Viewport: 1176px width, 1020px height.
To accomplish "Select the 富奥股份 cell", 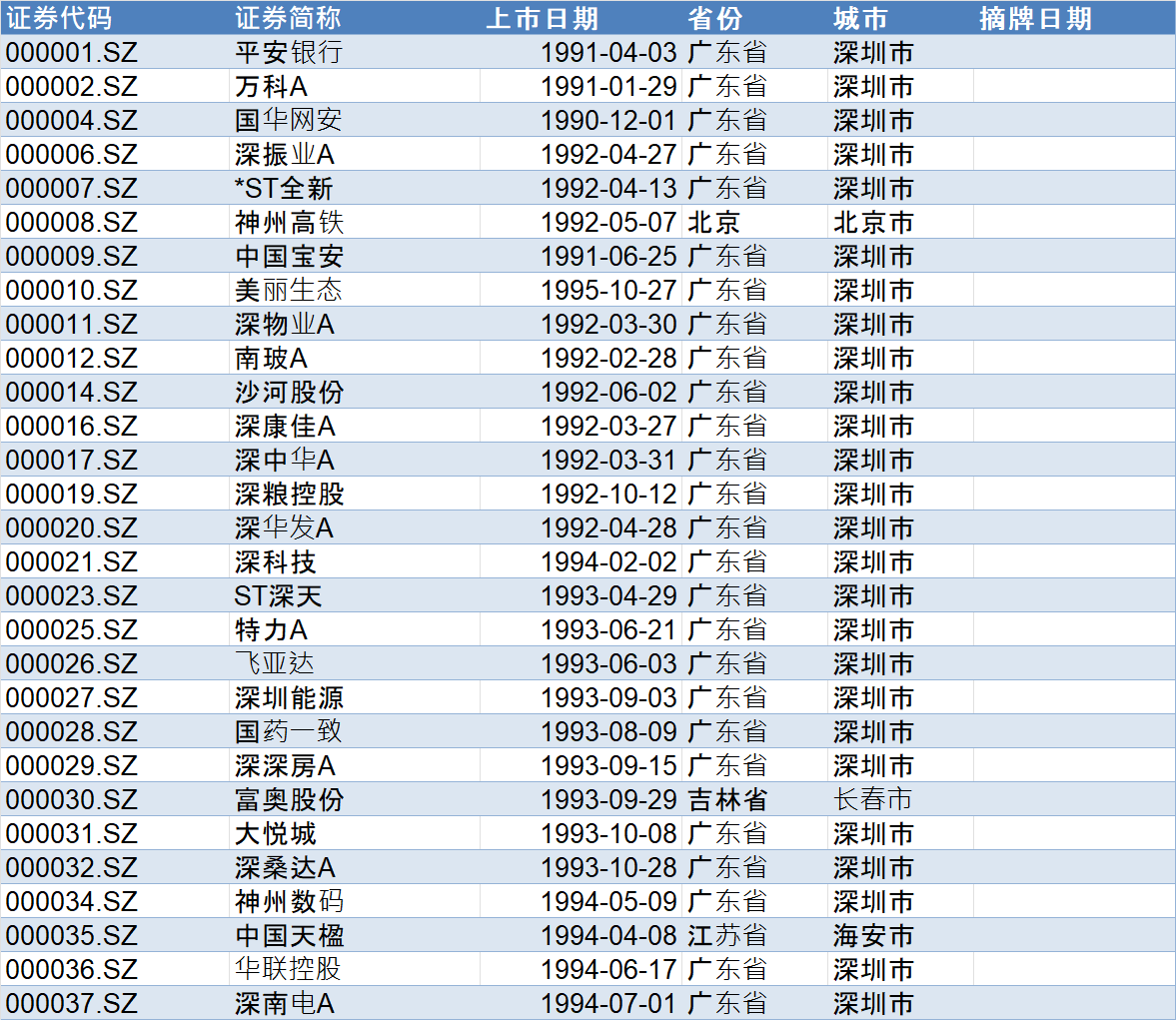I will (354, 799).
